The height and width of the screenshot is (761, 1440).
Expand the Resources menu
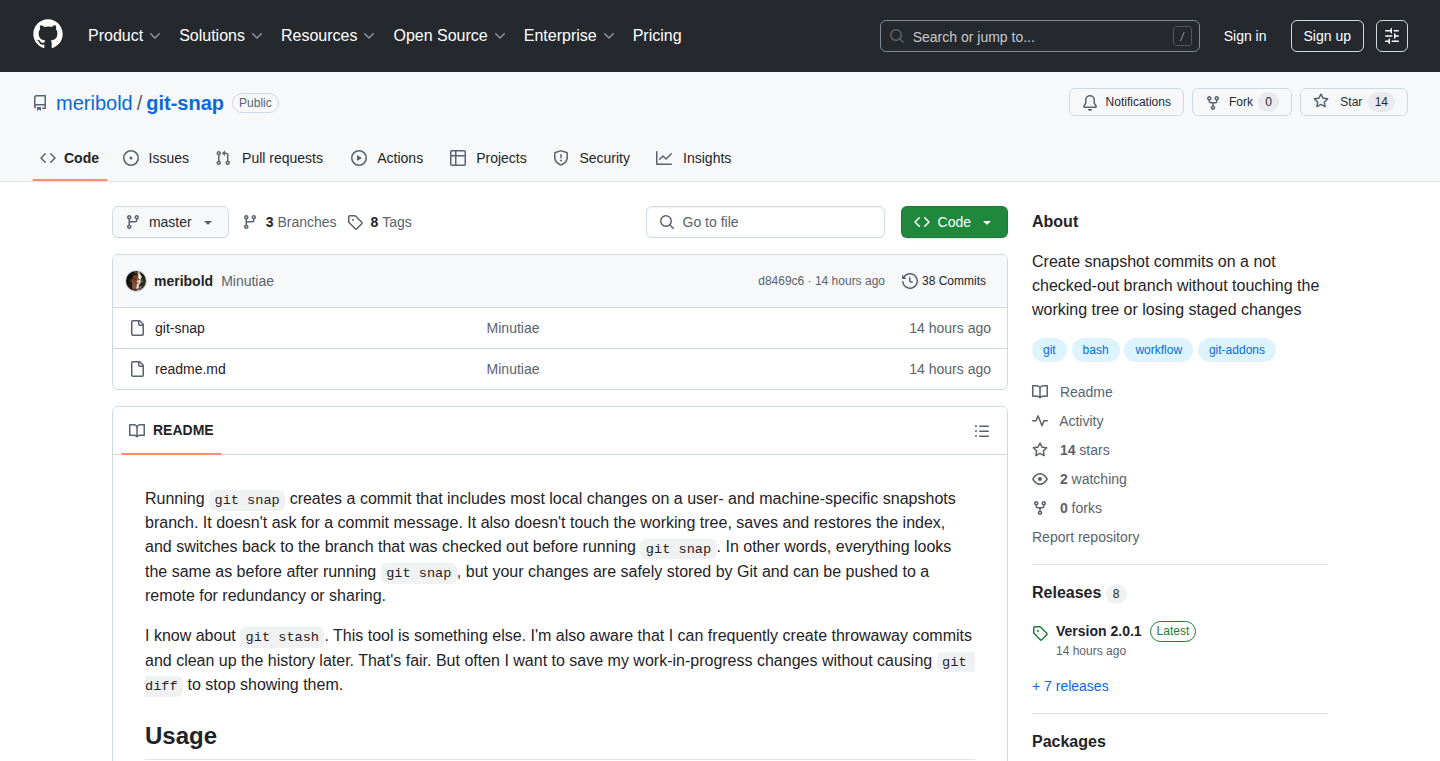point(328,36)
